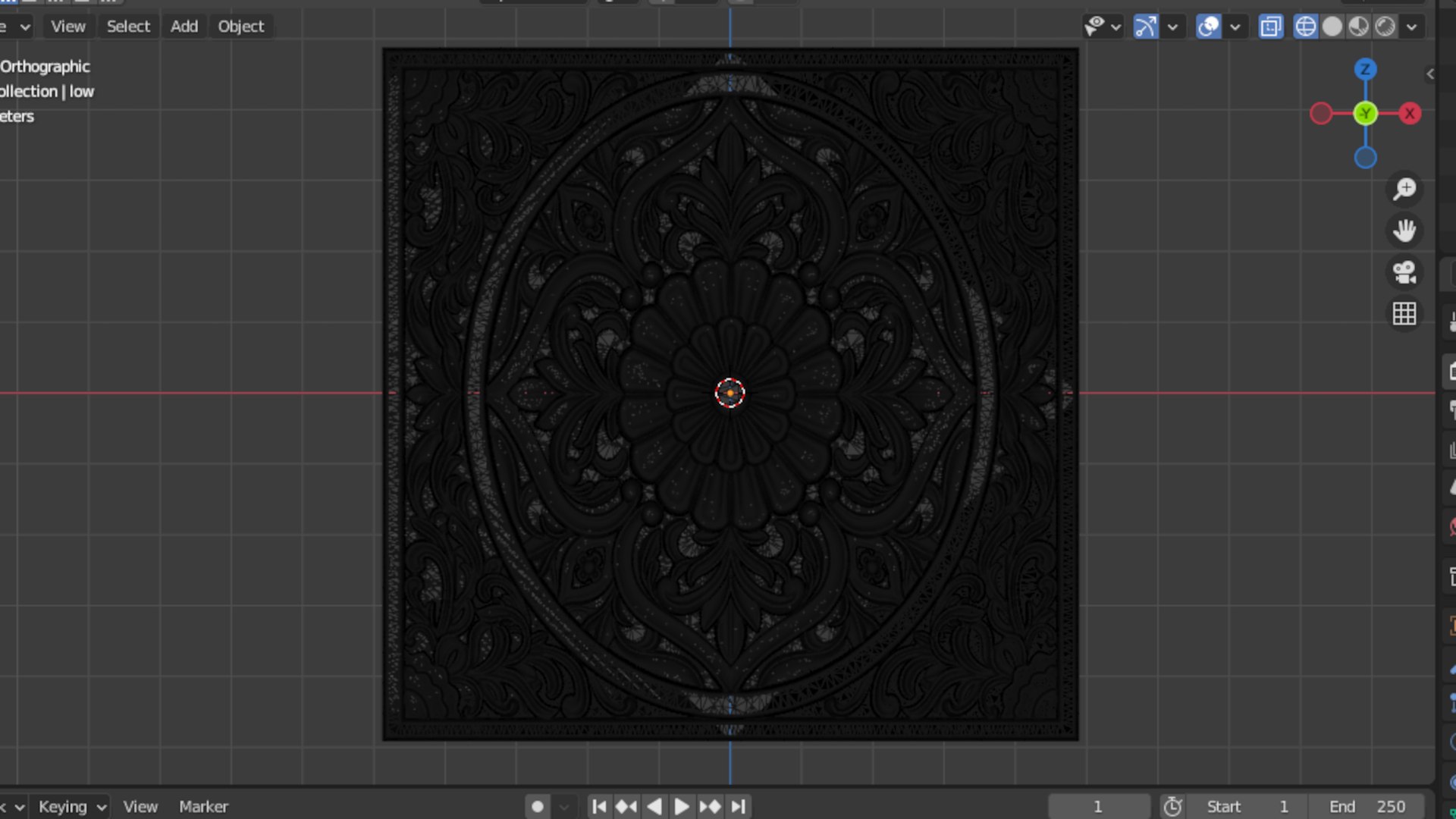
Task: Click the current frame field showing 1
Action: pos(1098,807)
